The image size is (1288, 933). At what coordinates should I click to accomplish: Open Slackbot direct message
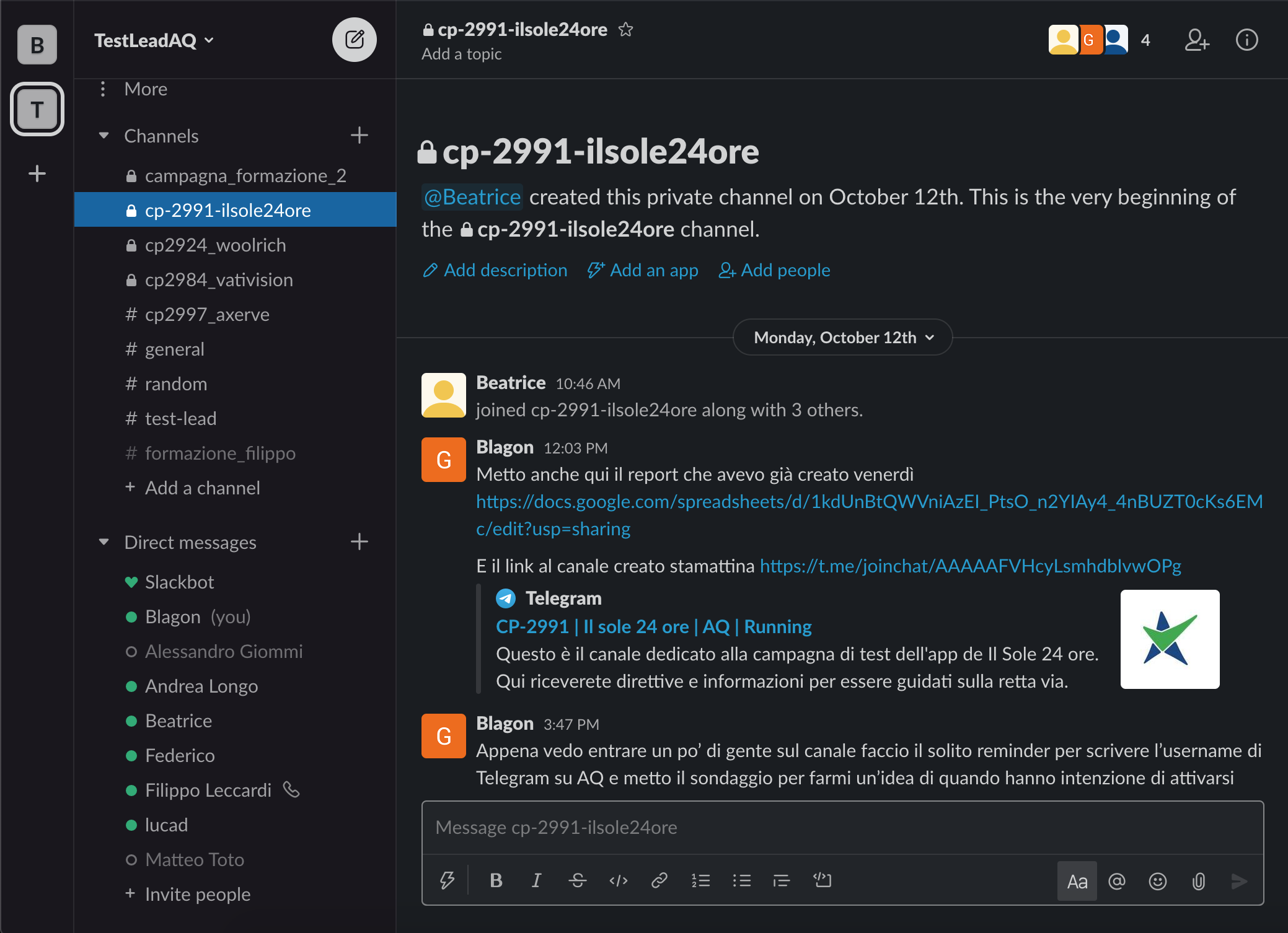pyautogui.click(x=236, y=582)
